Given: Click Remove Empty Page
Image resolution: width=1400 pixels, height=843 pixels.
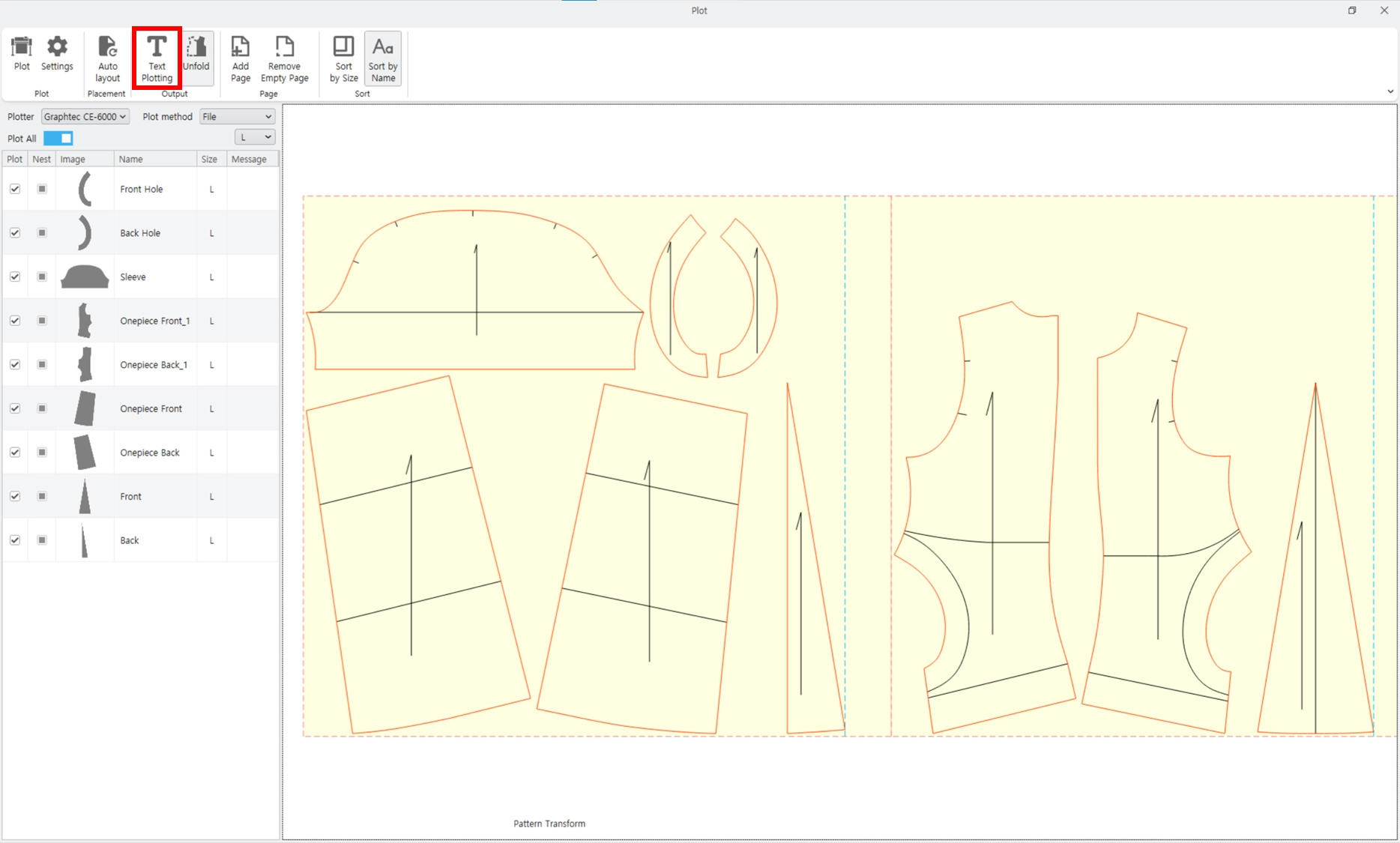Looking at the screenshot, I should [284, 58].
